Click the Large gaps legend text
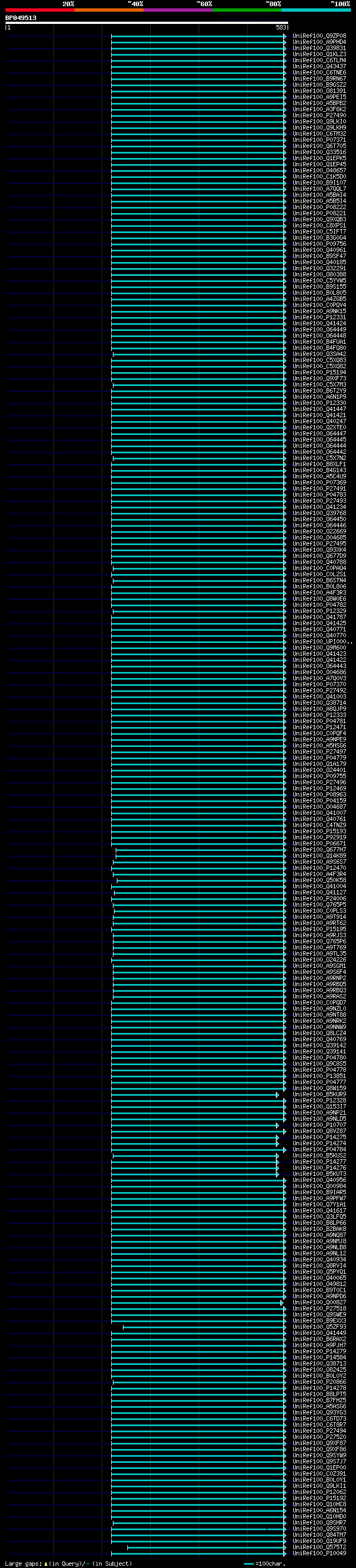 (68, 1563)
